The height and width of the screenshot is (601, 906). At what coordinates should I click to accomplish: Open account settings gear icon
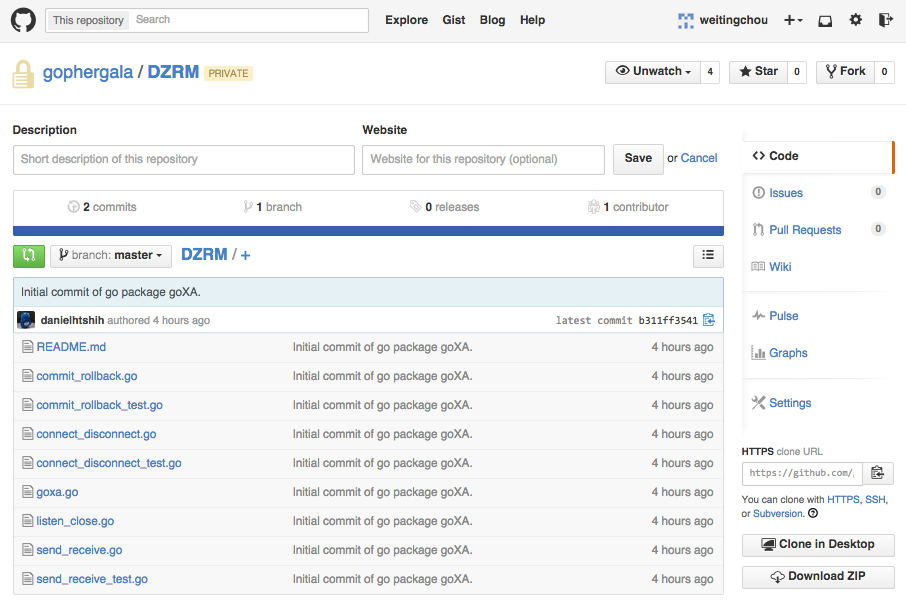pyautogui.click(x=856, y=20)
